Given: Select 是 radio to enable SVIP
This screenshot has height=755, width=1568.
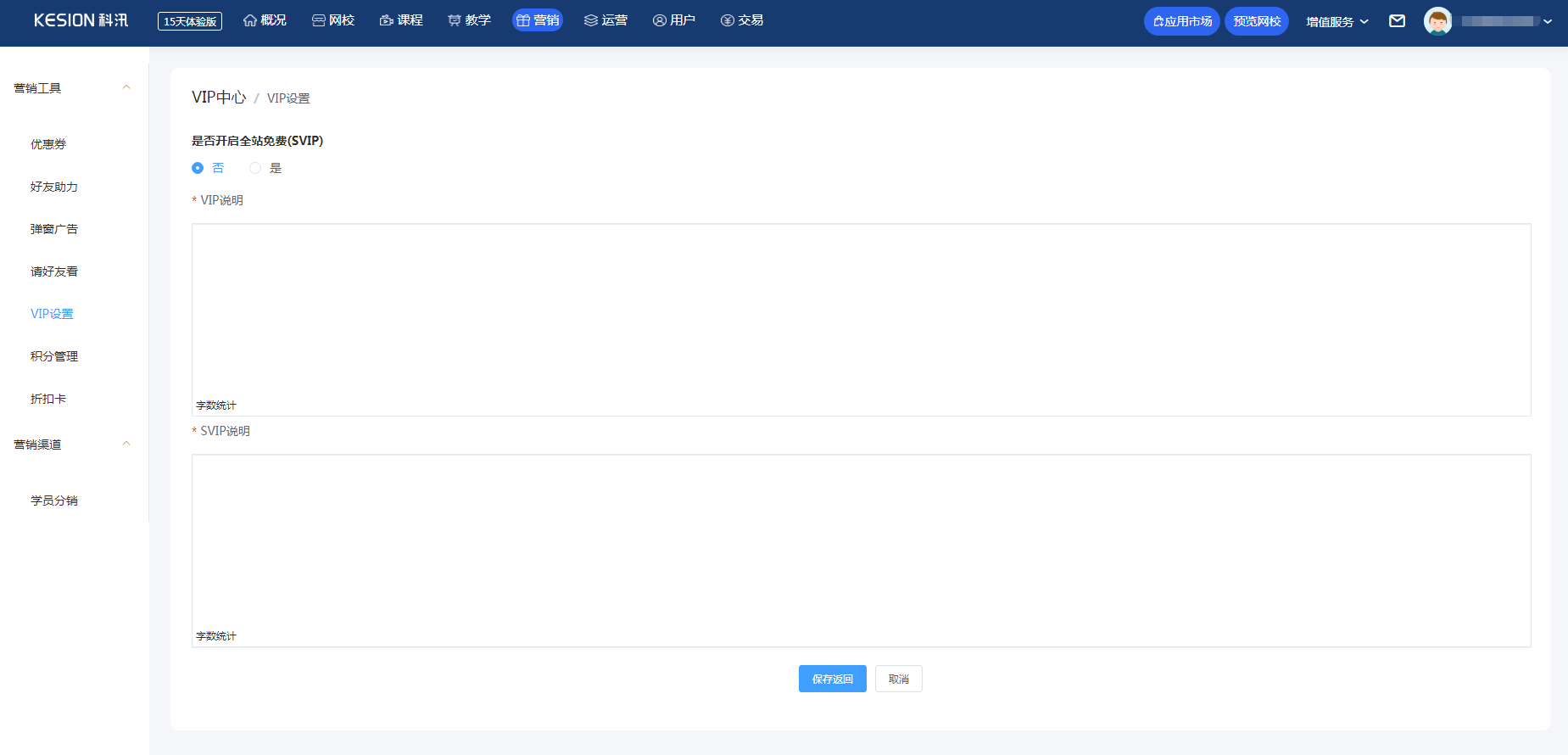Looking at the screenshot, I should tap(255, 168).
